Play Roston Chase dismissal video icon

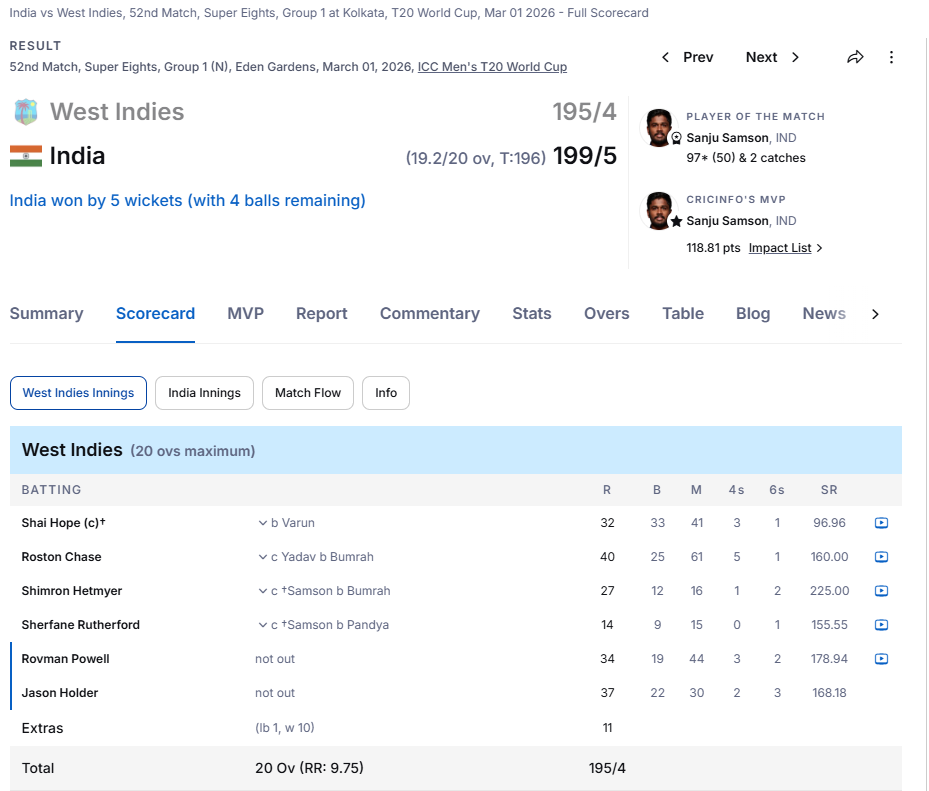coord(881,557)
